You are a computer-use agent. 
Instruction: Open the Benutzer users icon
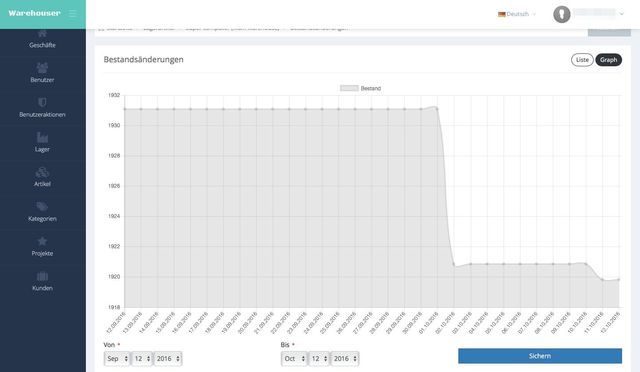(42, 67)
